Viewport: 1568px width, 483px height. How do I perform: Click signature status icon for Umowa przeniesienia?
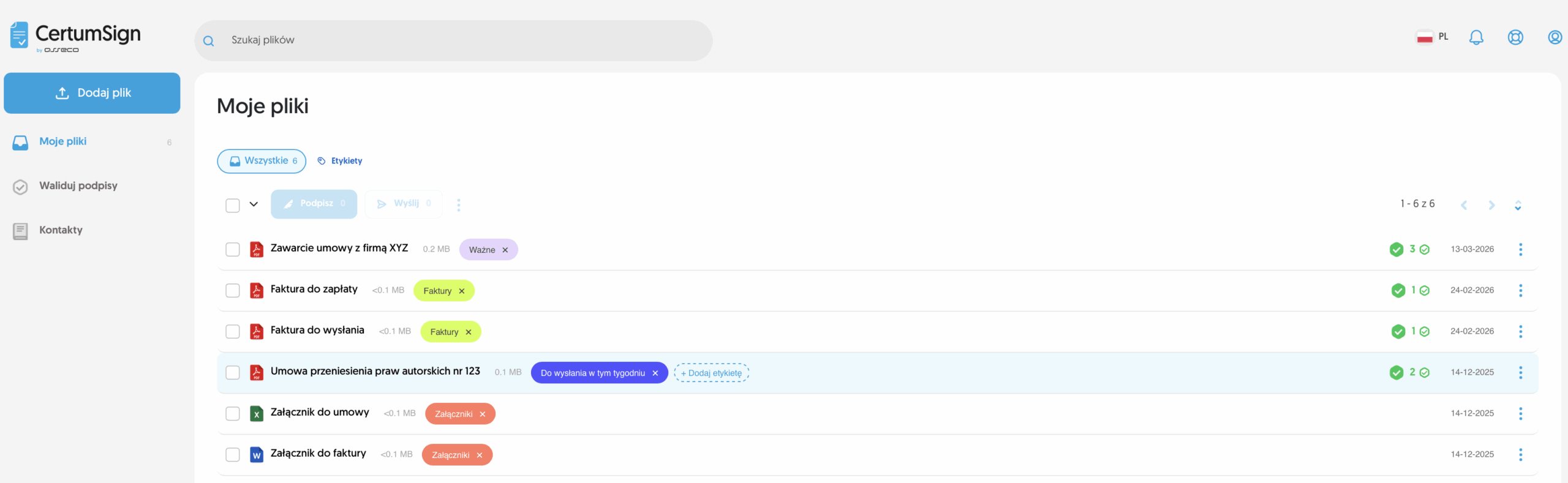tap(1396, 372)
